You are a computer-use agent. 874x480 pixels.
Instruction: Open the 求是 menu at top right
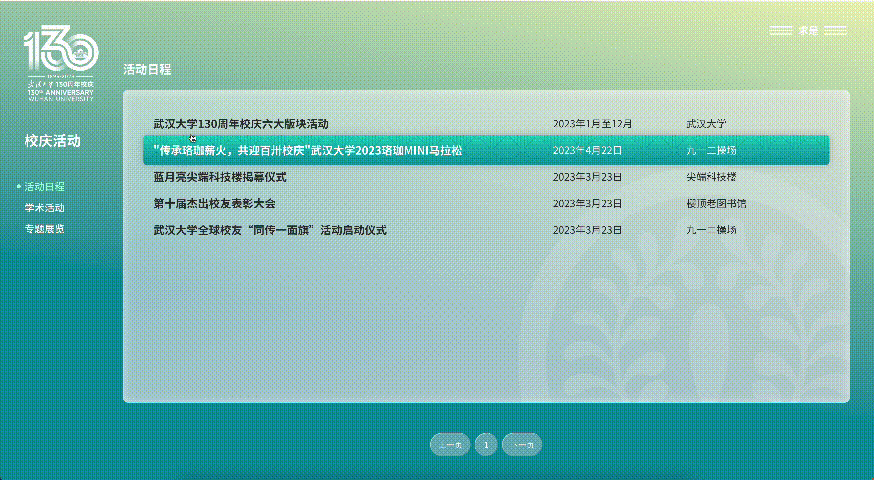pos(808,31)
